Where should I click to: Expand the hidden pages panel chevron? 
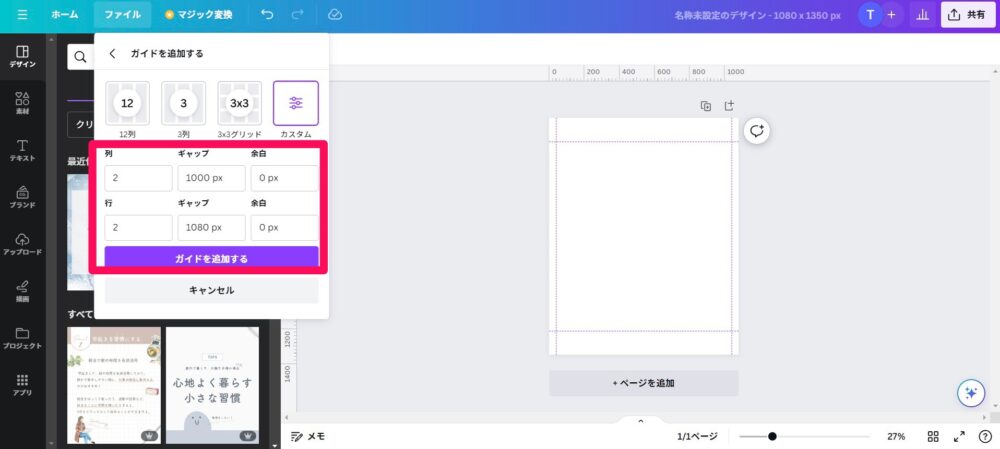[641, 421]
